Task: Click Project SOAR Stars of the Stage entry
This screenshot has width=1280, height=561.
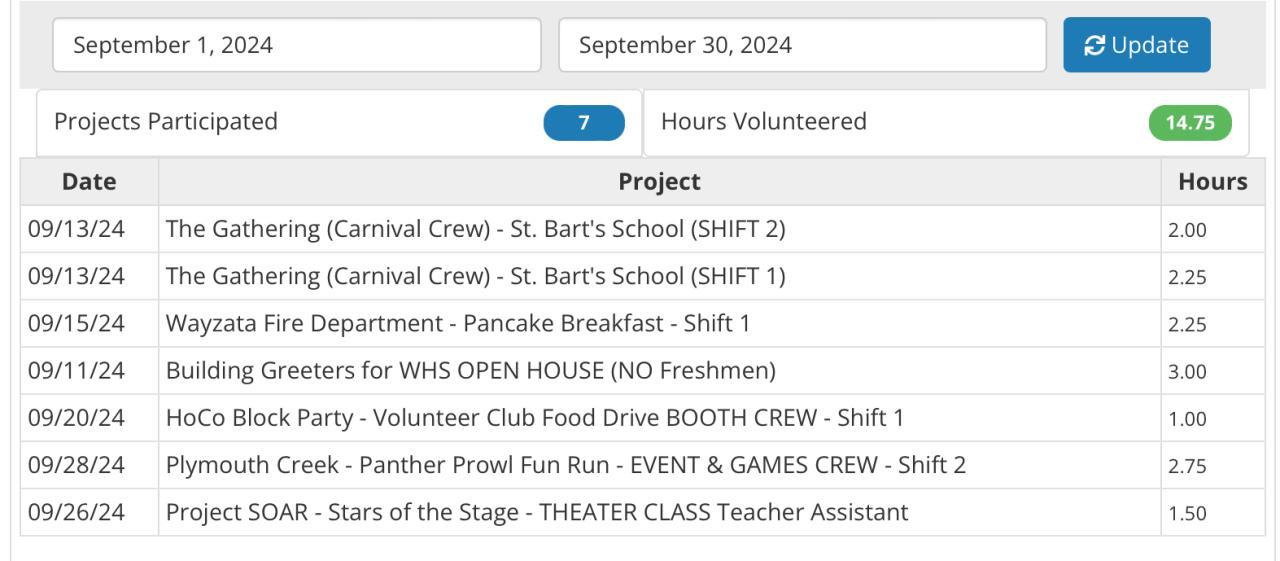Action: click(537, 513)
